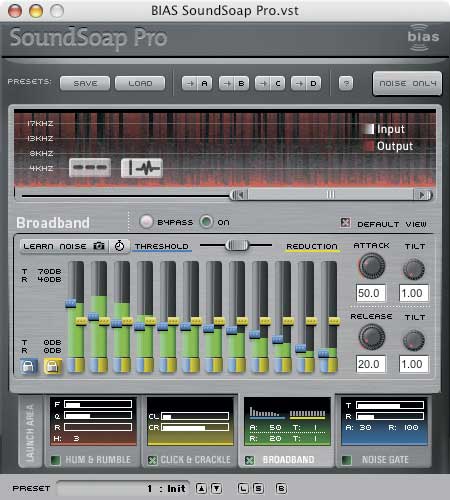Select the Bypass radio button

coord(146,222)
